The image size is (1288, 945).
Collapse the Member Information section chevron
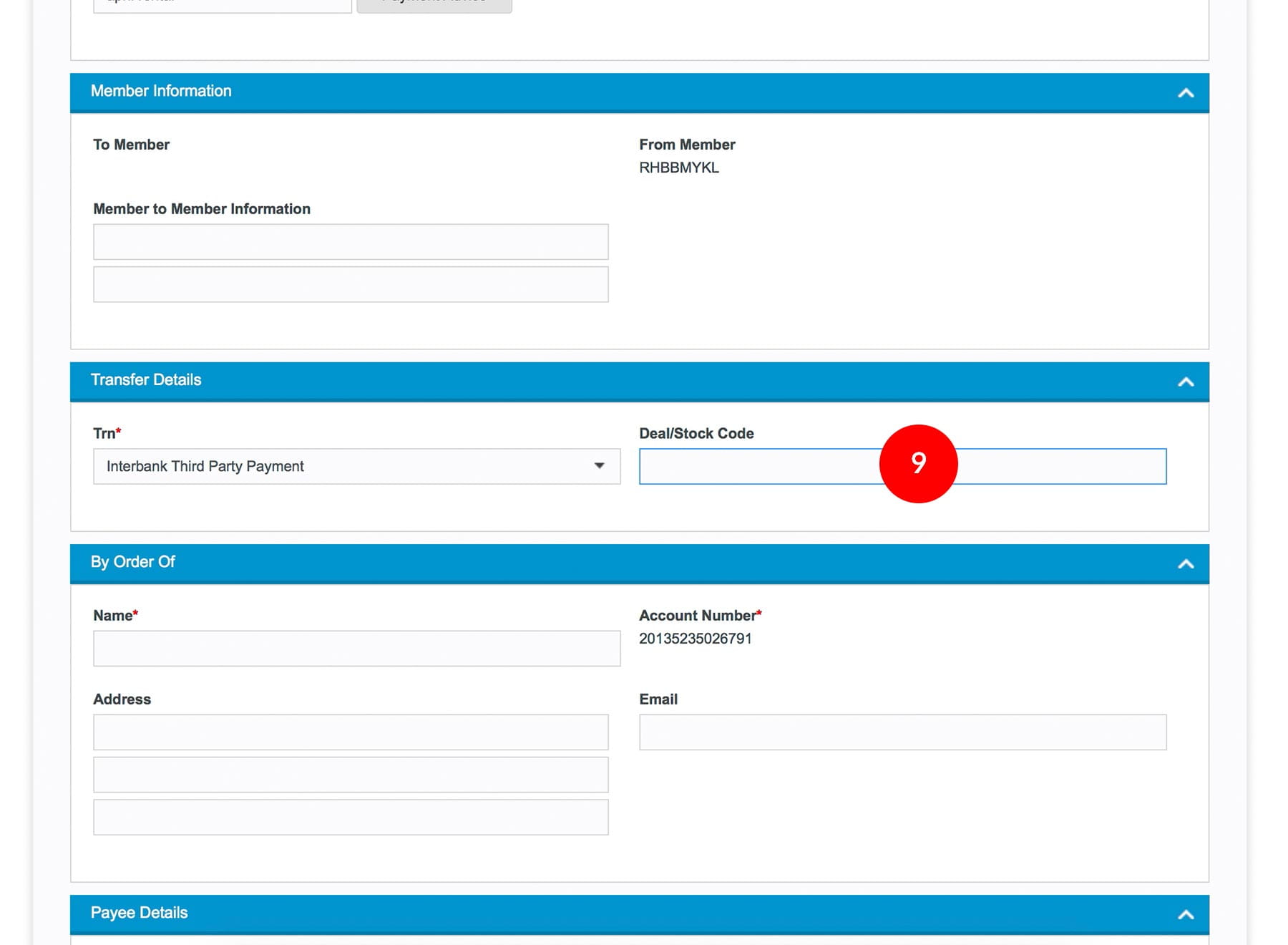(x=1185, y=93)
